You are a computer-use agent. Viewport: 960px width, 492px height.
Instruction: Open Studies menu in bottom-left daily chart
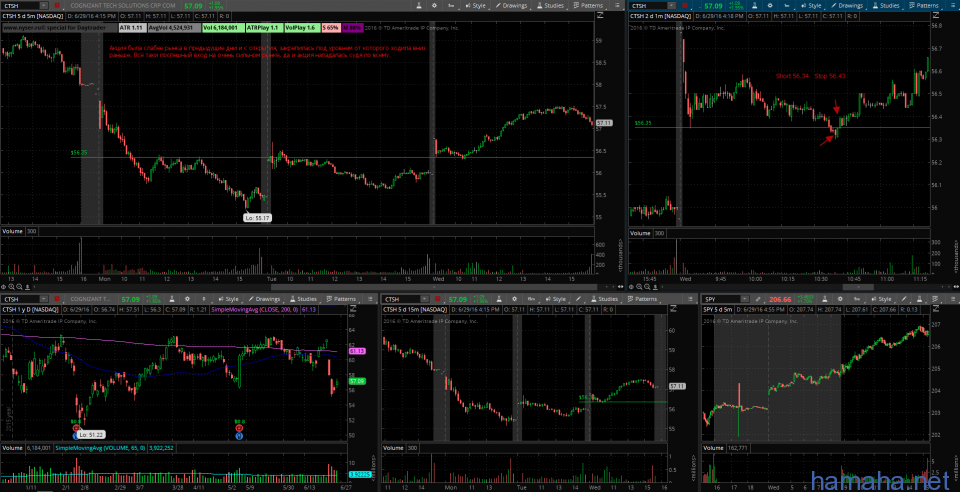303,299
